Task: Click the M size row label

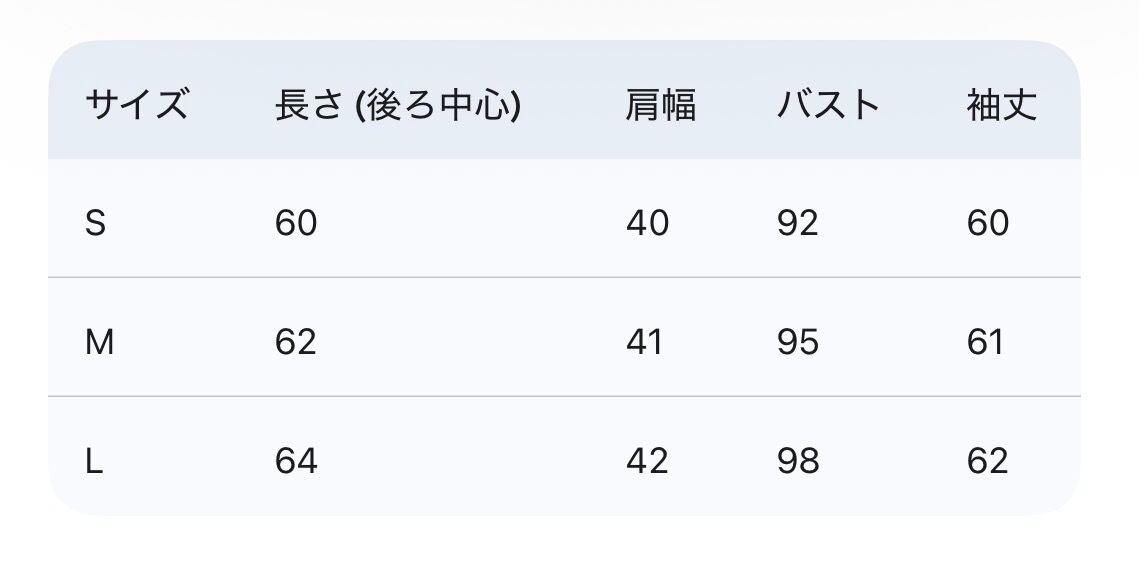Action: click(x=100, y=342)
